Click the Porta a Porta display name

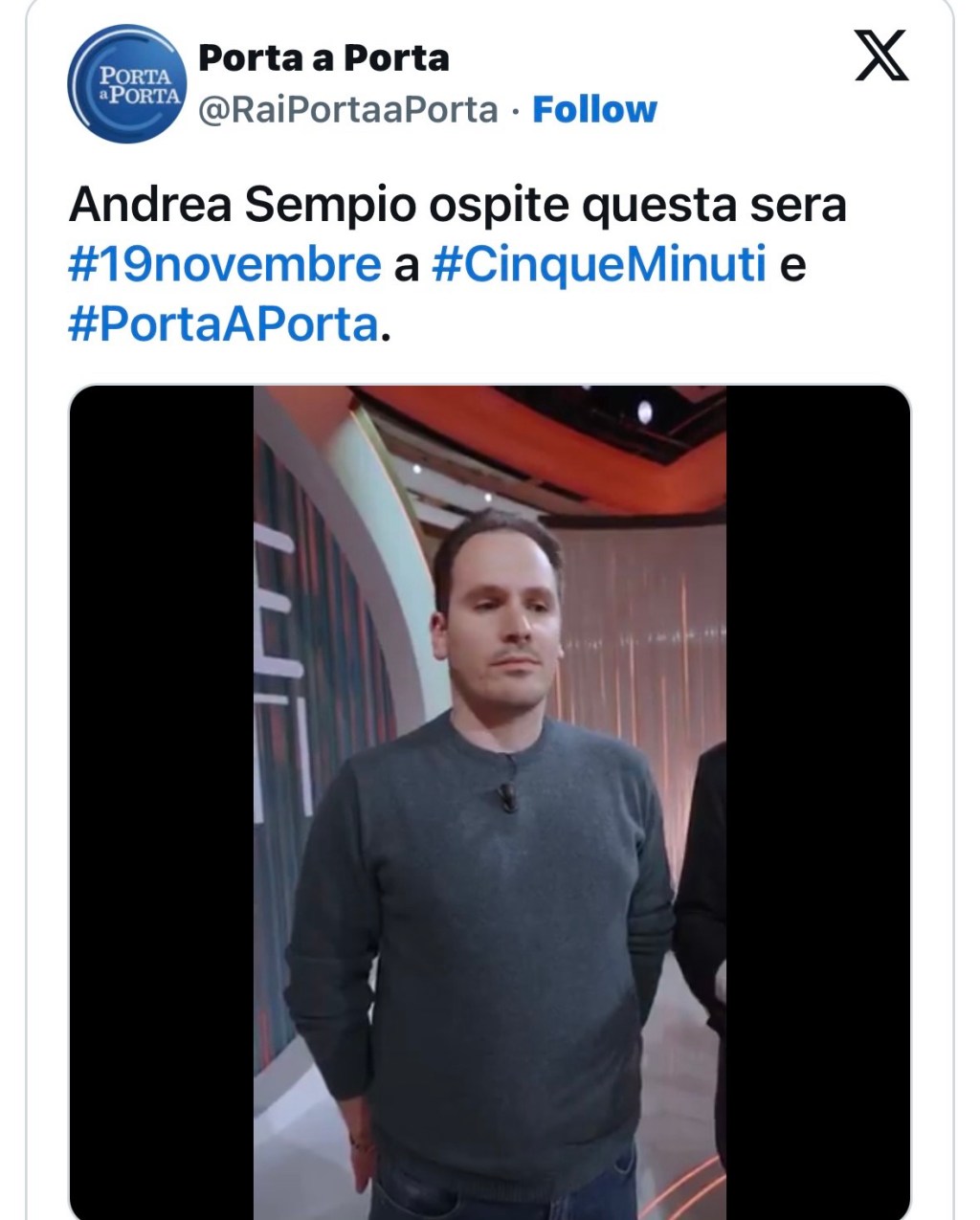click(x=323, y=58)
